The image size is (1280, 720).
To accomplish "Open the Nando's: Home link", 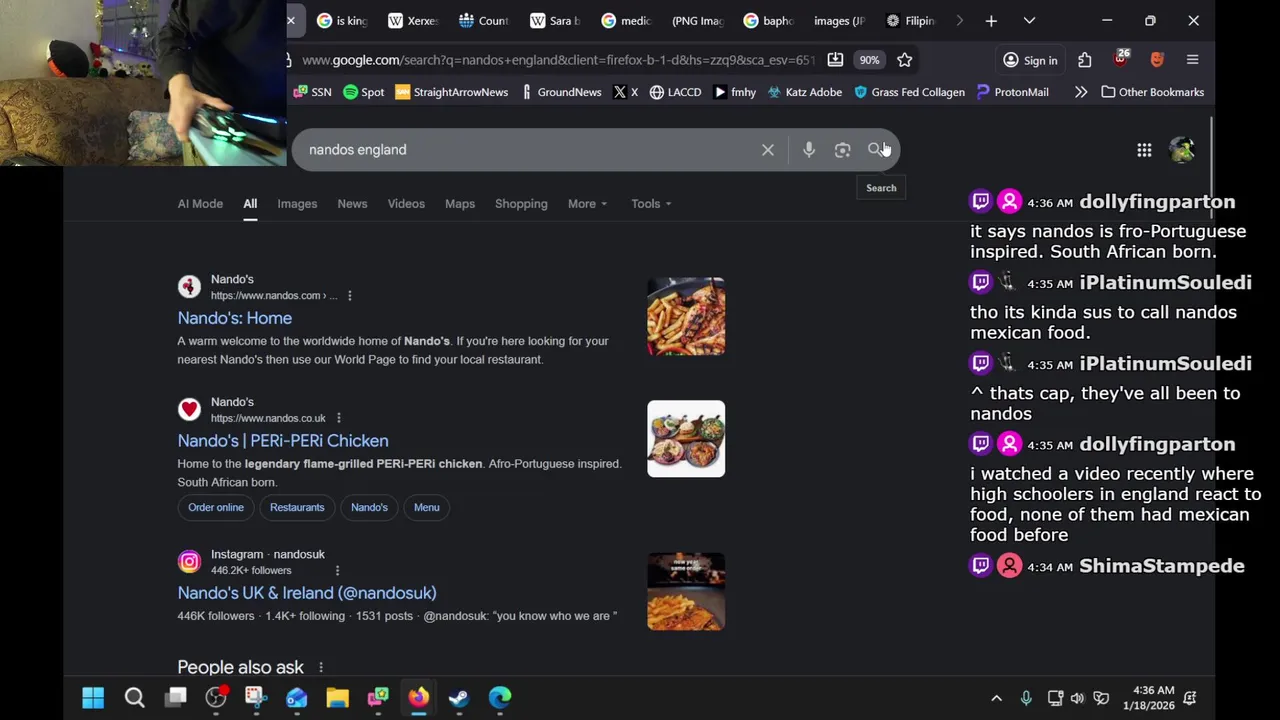I will pos(234,318).
